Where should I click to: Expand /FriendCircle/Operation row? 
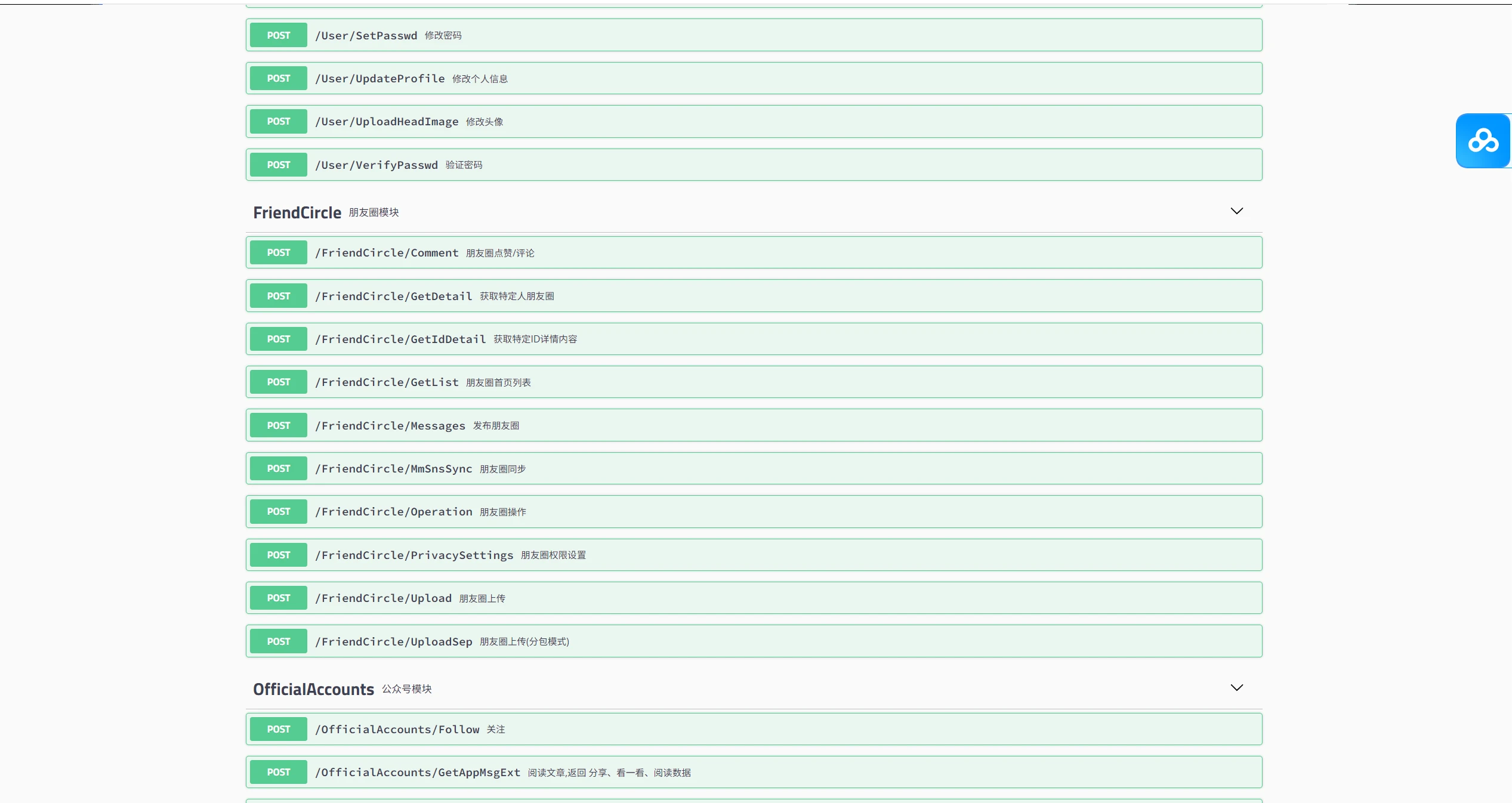394,512
